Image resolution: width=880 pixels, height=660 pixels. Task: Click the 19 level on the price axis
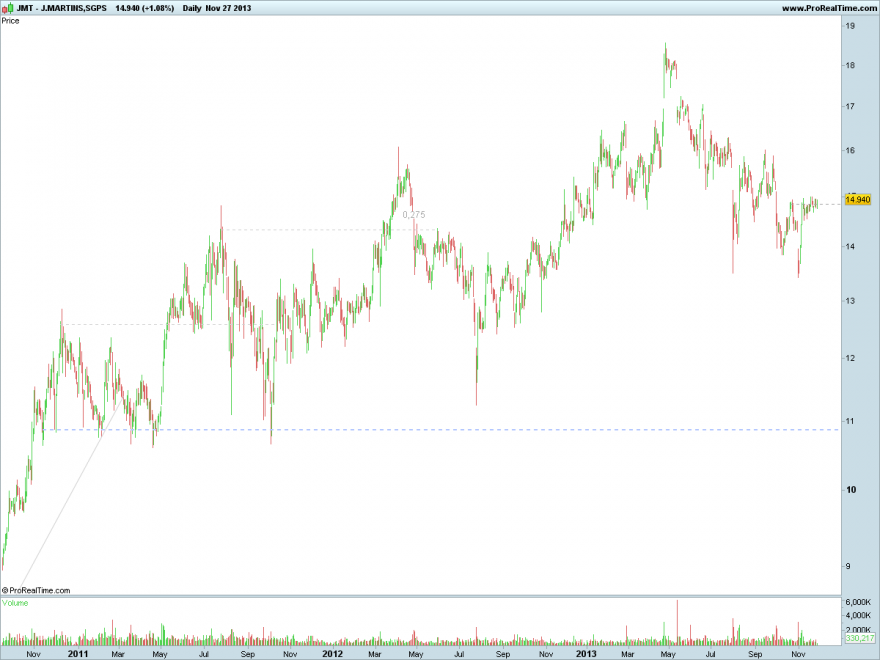point(851,26)
